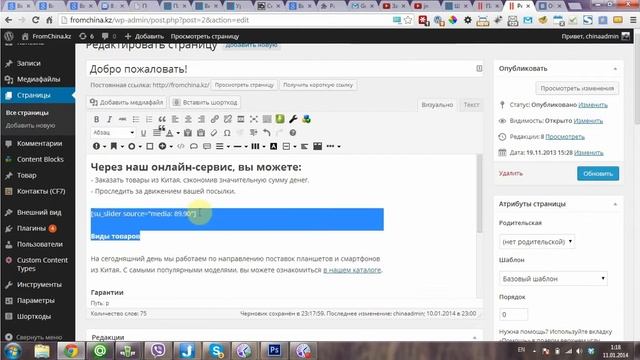Click Изменить next to Видимость
Image resolution: width=640 pixels, height=360 pixels.
(x=588, y=121)
